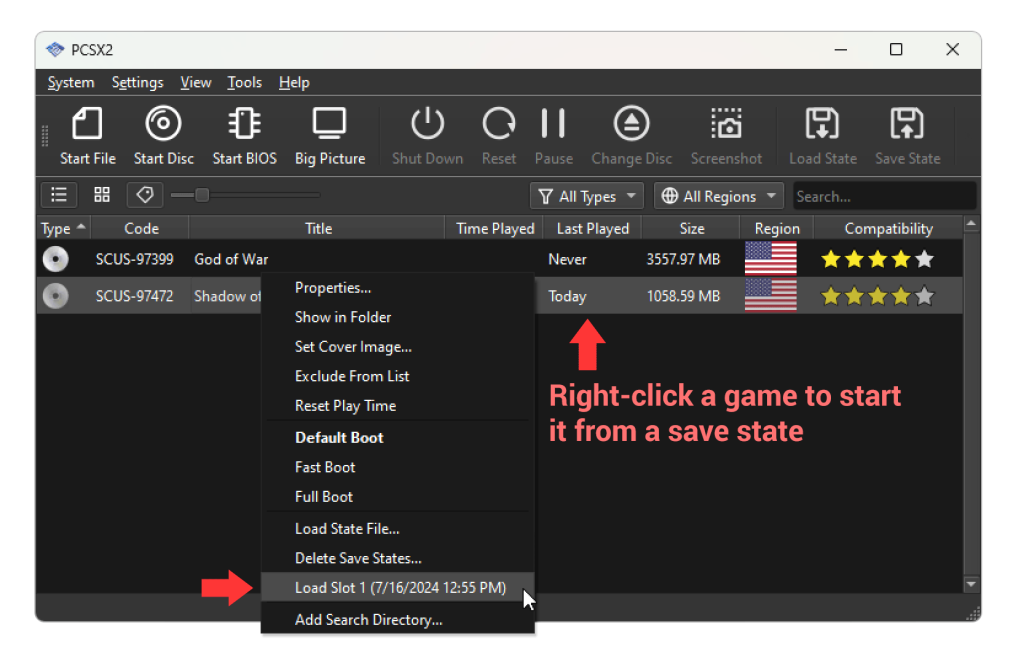Click Reset Play Time
The height and width of the screenshot is (663, 1024).
tap(398, 406)
